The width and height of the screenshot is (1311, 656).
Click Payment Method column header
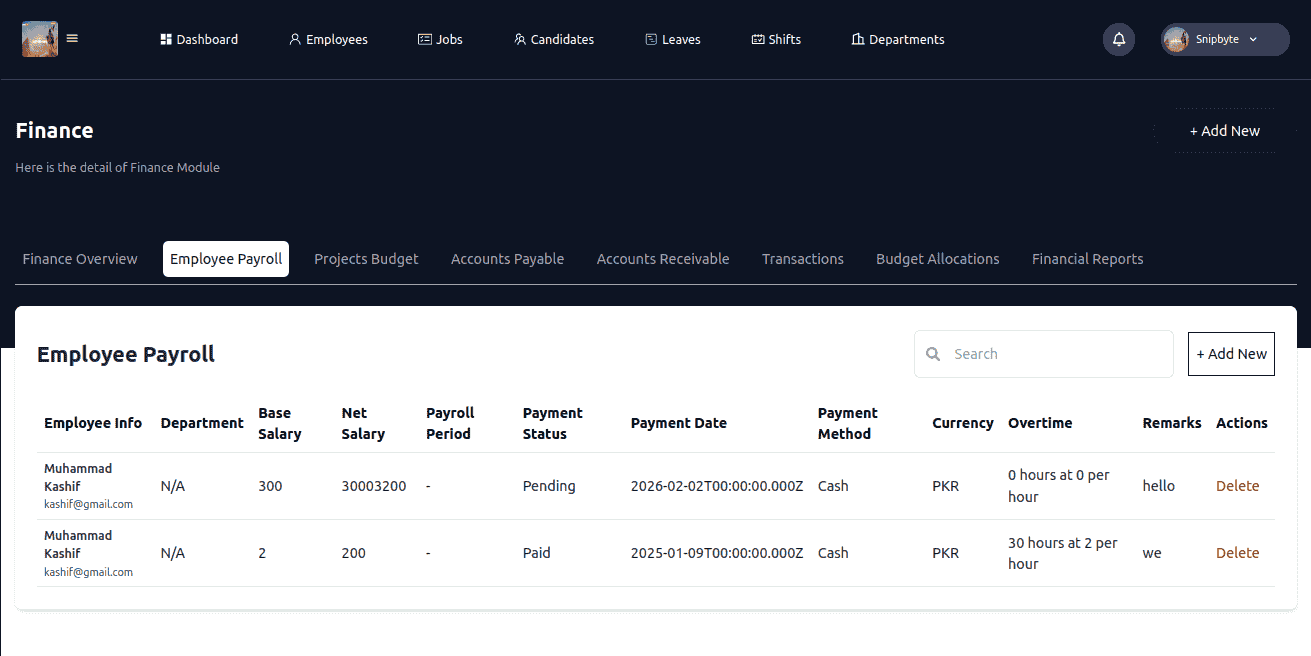pos(848,423)
